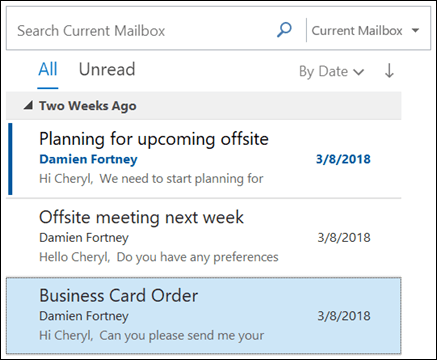
Task: Click sender Damien Fortney on unread email
Action: (x=88, y=159)
